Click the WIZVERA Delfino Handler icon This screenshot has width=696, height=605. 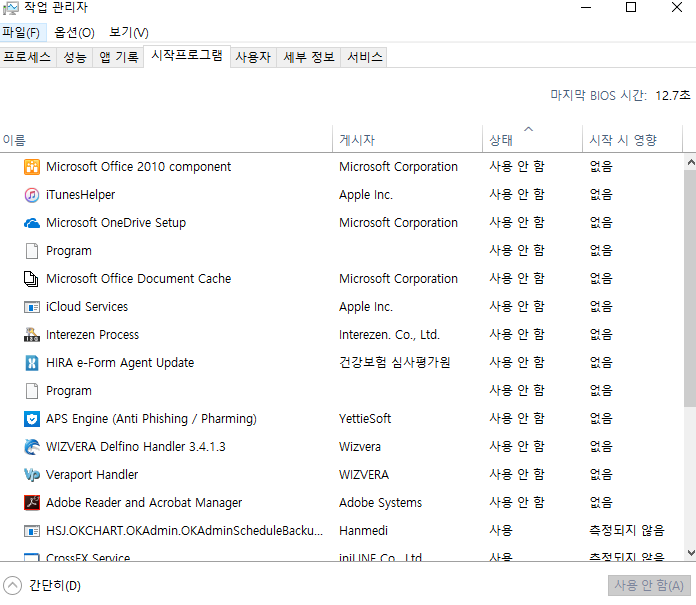(32, 447)
